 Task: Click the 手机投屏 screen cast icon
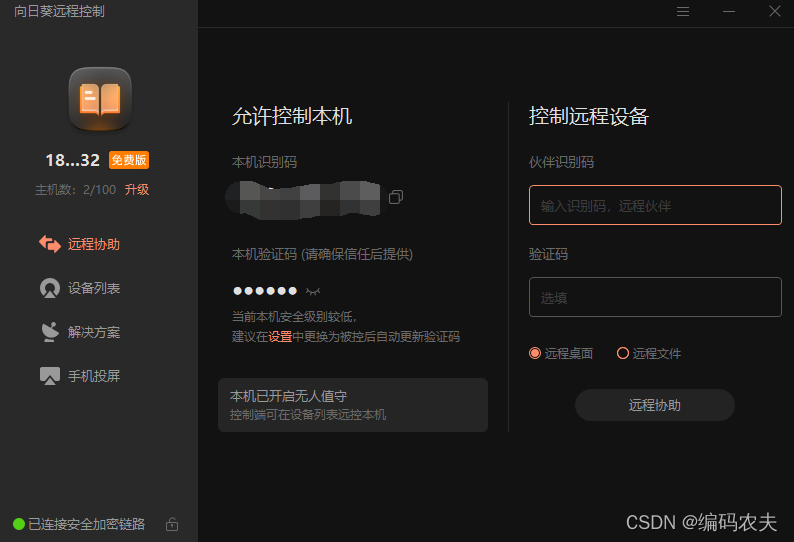pos(50,376)
